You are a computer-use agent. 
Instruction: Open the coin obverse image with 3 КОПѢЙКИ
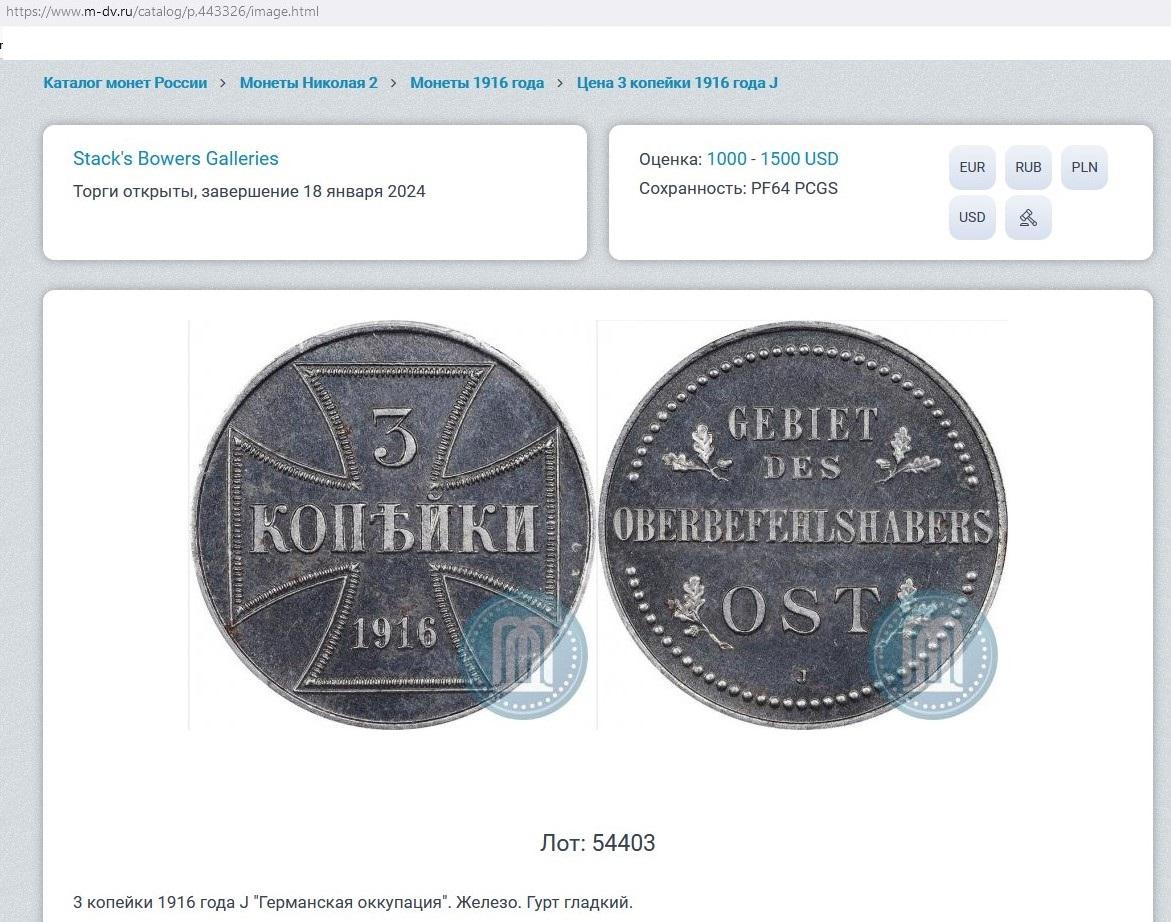click(x=393, y=525)
